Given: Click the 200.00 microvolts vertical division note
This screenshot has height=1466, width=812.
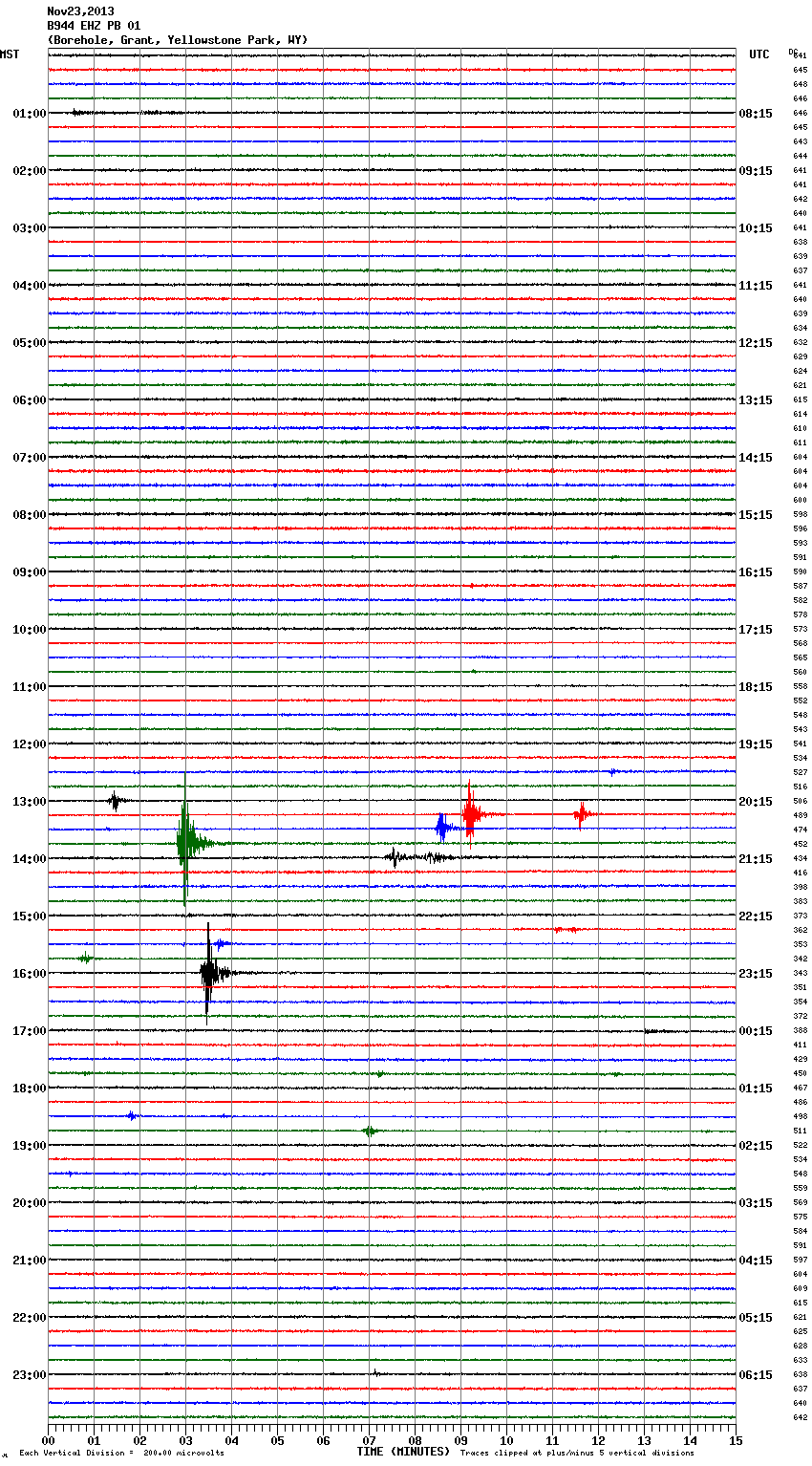Looking at the screenshot, I should (121, 1453).
